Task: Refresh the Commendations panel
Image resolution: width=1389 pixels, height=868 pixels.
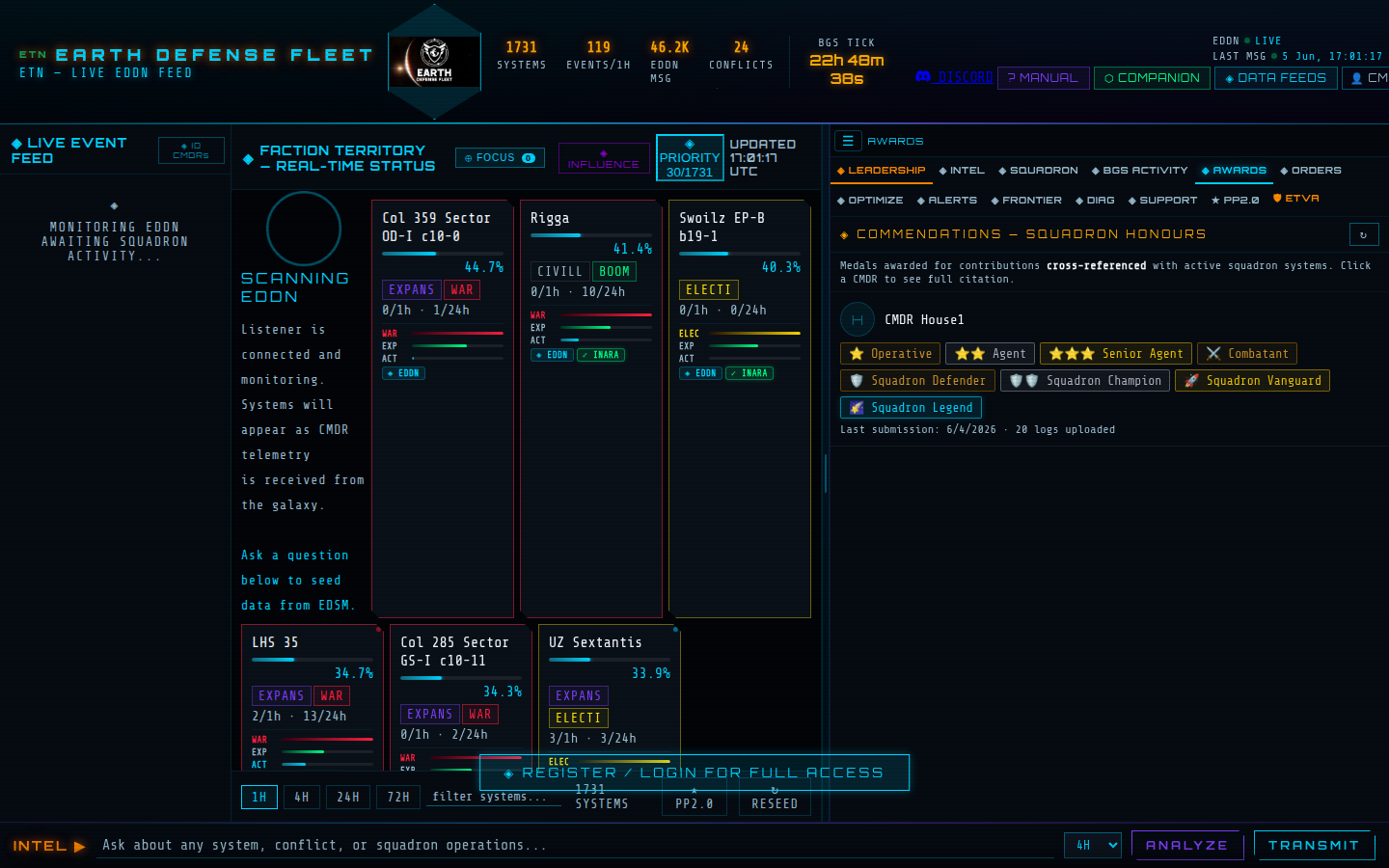Action: click(1363, 234)
